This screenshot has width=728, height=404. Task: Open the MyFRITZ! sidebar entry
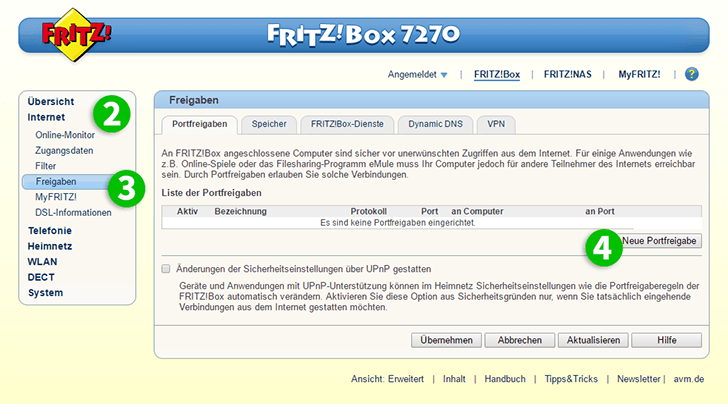click(x=56, y=197)
